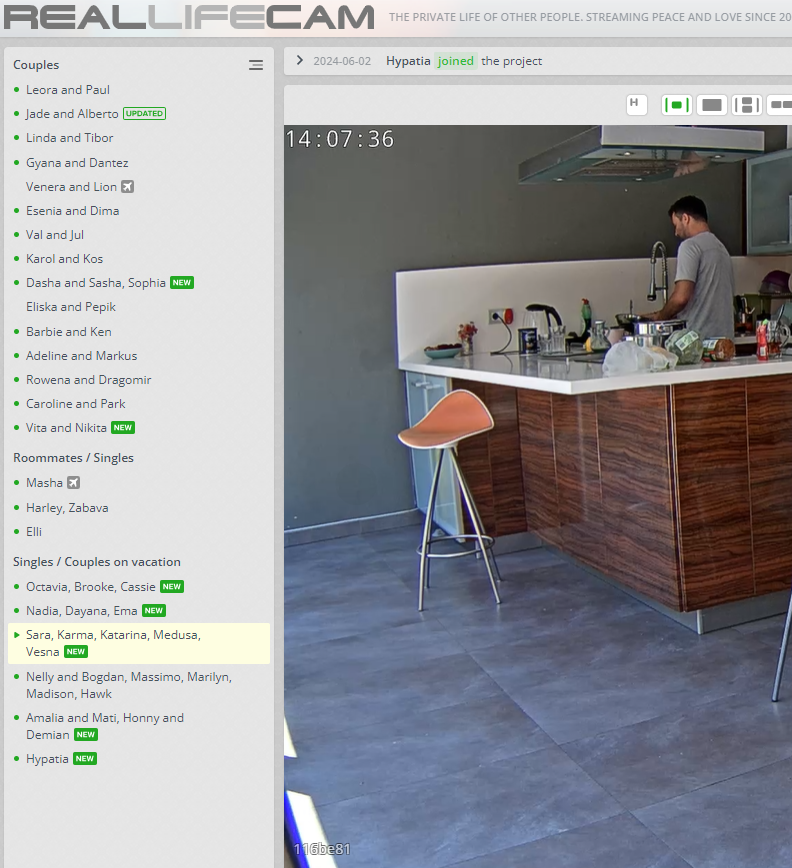Select the rightmost partially visible layout button
The image size is (792, 868).
point(780,105)
